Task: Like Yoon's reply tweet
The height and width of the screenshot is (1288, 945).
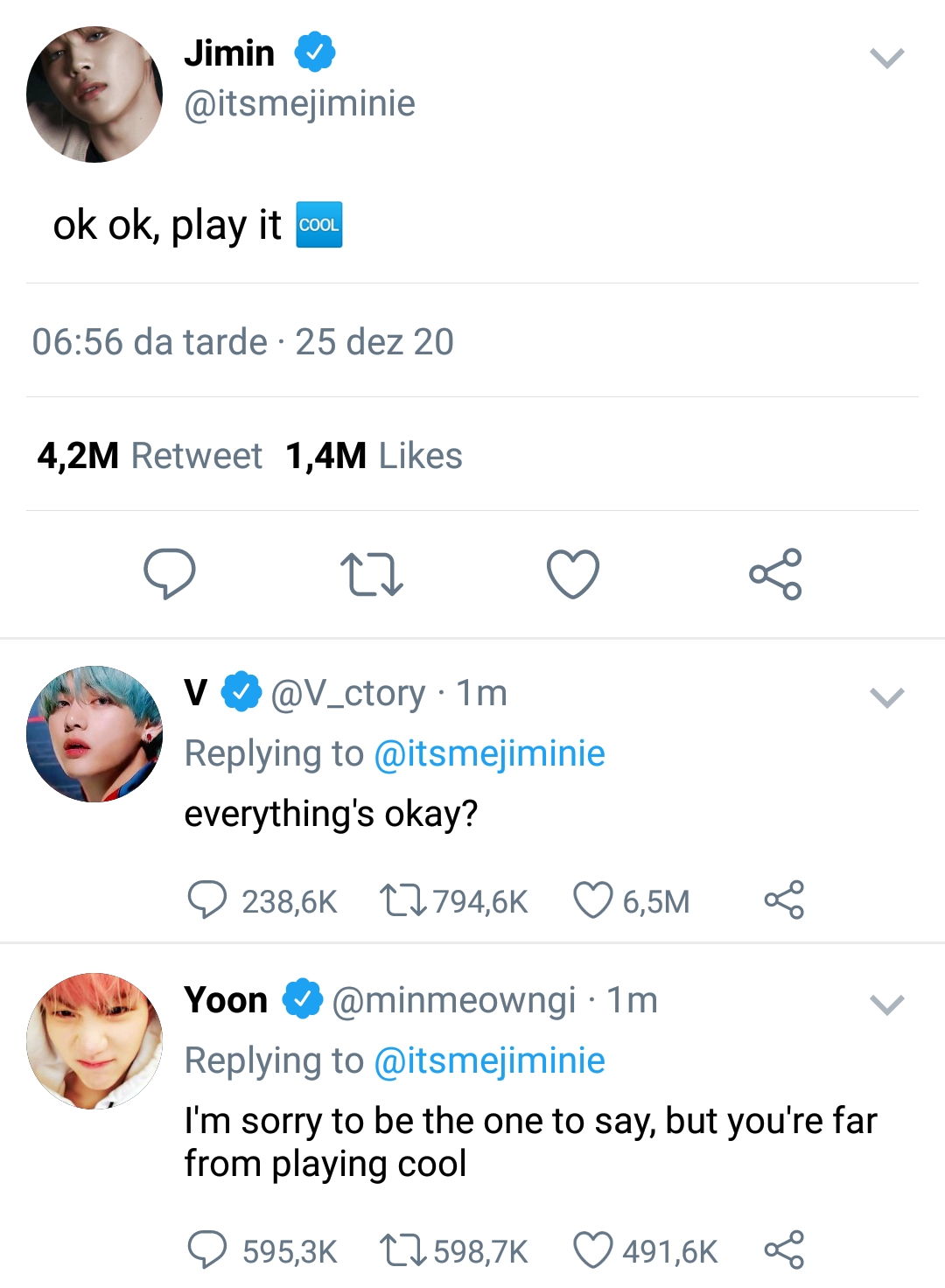Action: click(x=592, y=1249)
